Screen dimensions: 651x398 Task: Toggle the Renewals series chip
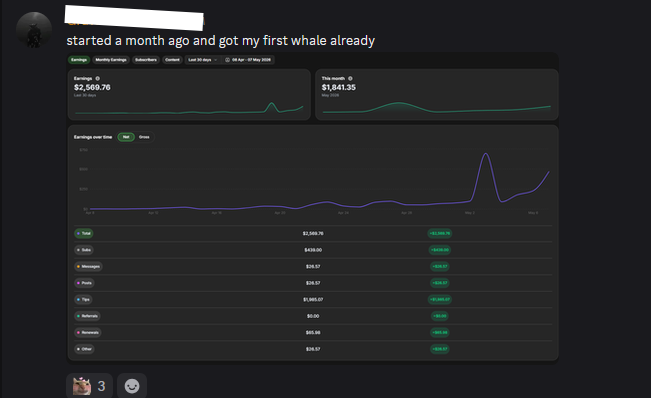(x=88, y=332)
